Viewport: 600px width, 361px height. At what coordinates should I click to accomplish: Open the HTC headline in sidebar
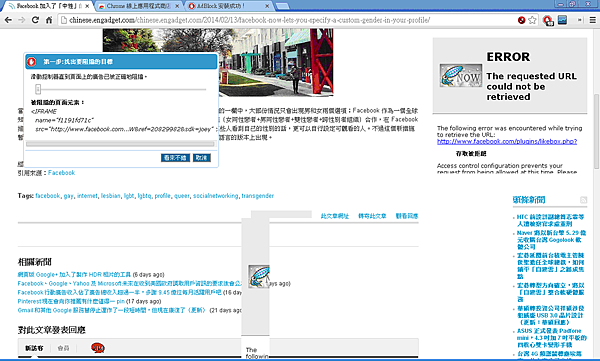pos(550,220)
